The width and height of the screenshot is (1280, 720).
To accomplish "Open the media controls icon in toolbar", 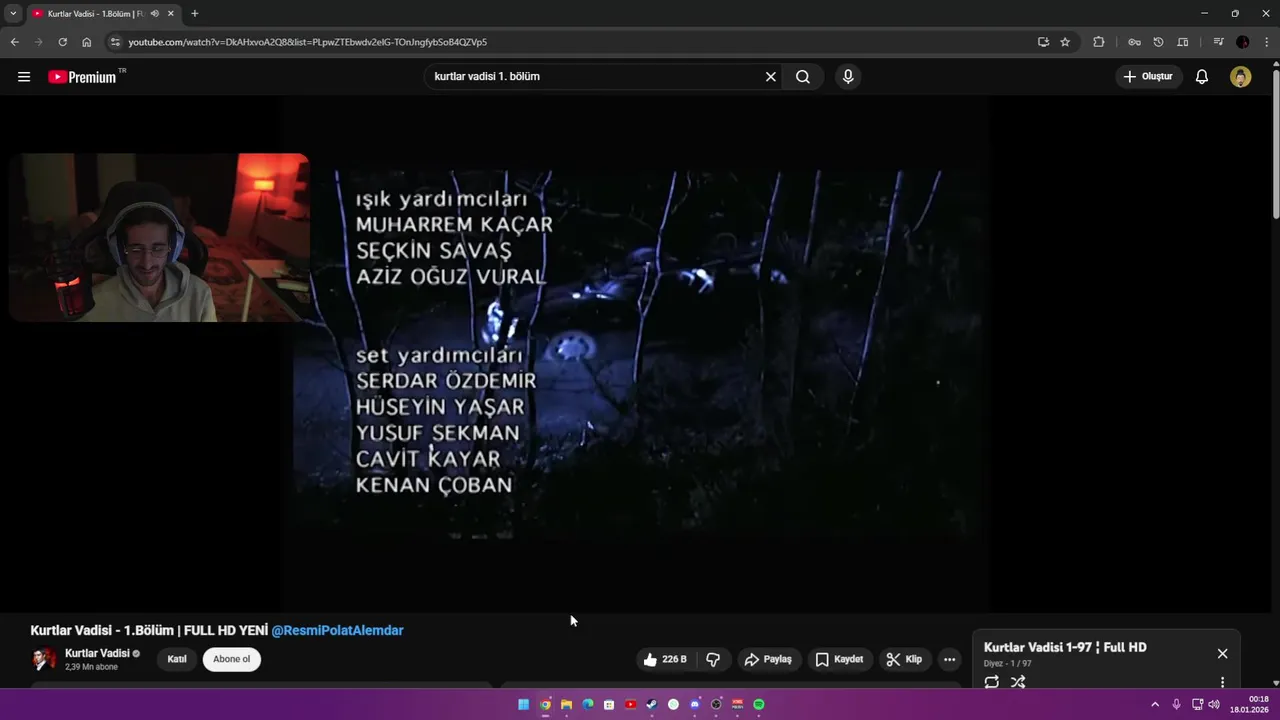I will (x=1218, y=42).
